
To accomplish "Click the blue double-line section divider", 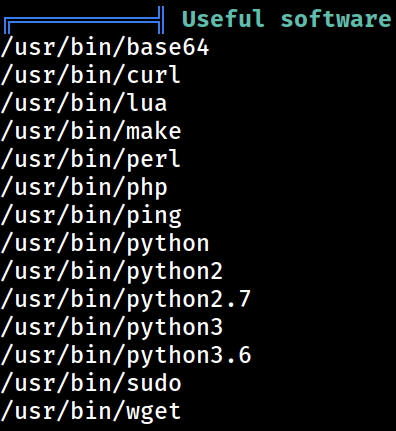I will [84, 20].
